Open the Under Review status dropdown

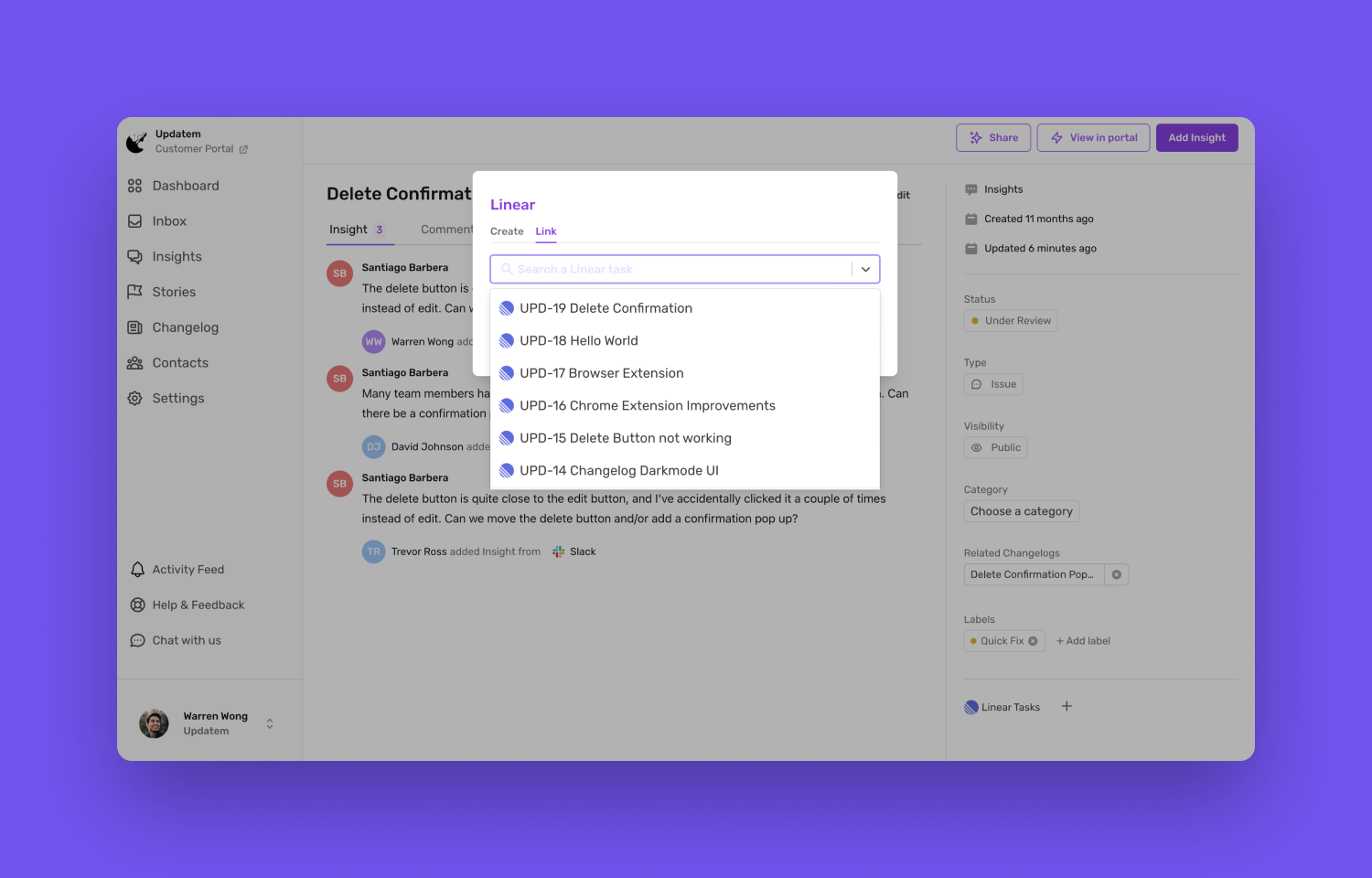[x=1011, y=321]
